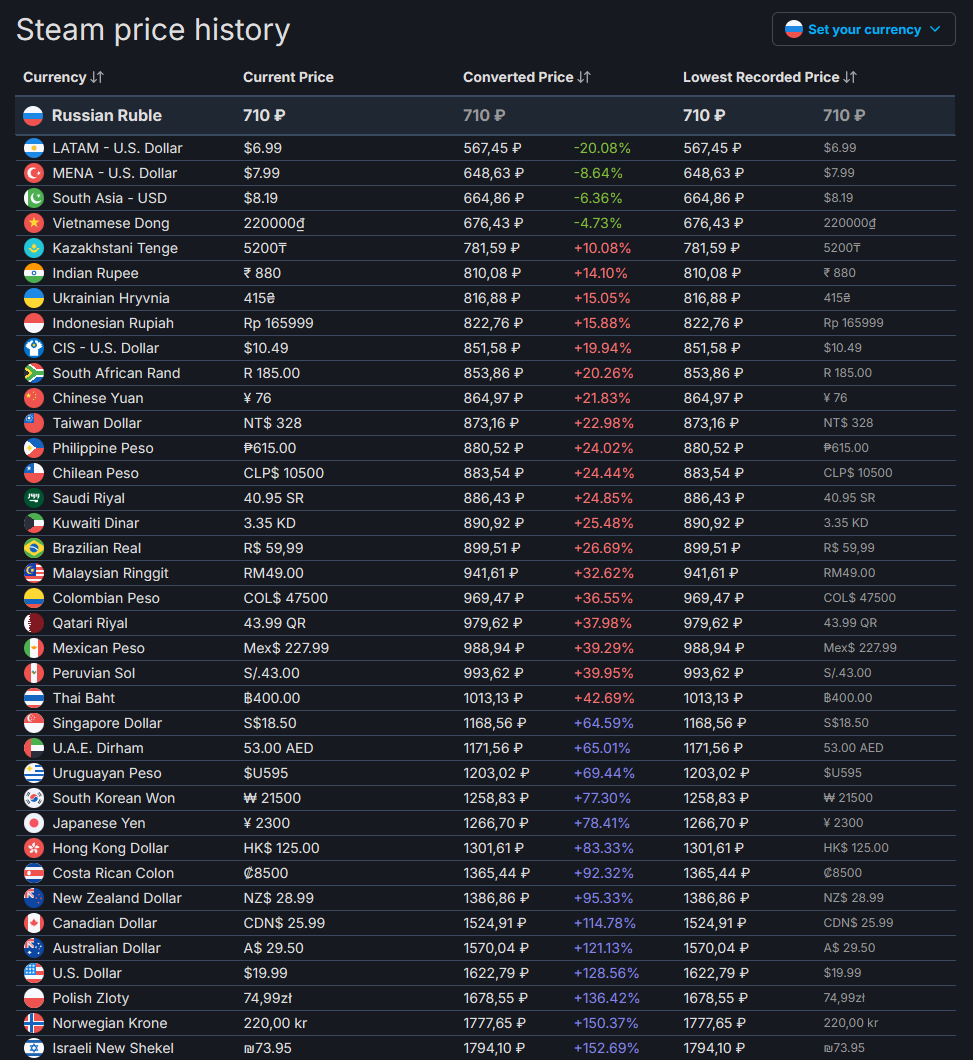973x1060 pixels.
Task: Select the Qatari Riyal currency name
Action: [x=90, y=623]
